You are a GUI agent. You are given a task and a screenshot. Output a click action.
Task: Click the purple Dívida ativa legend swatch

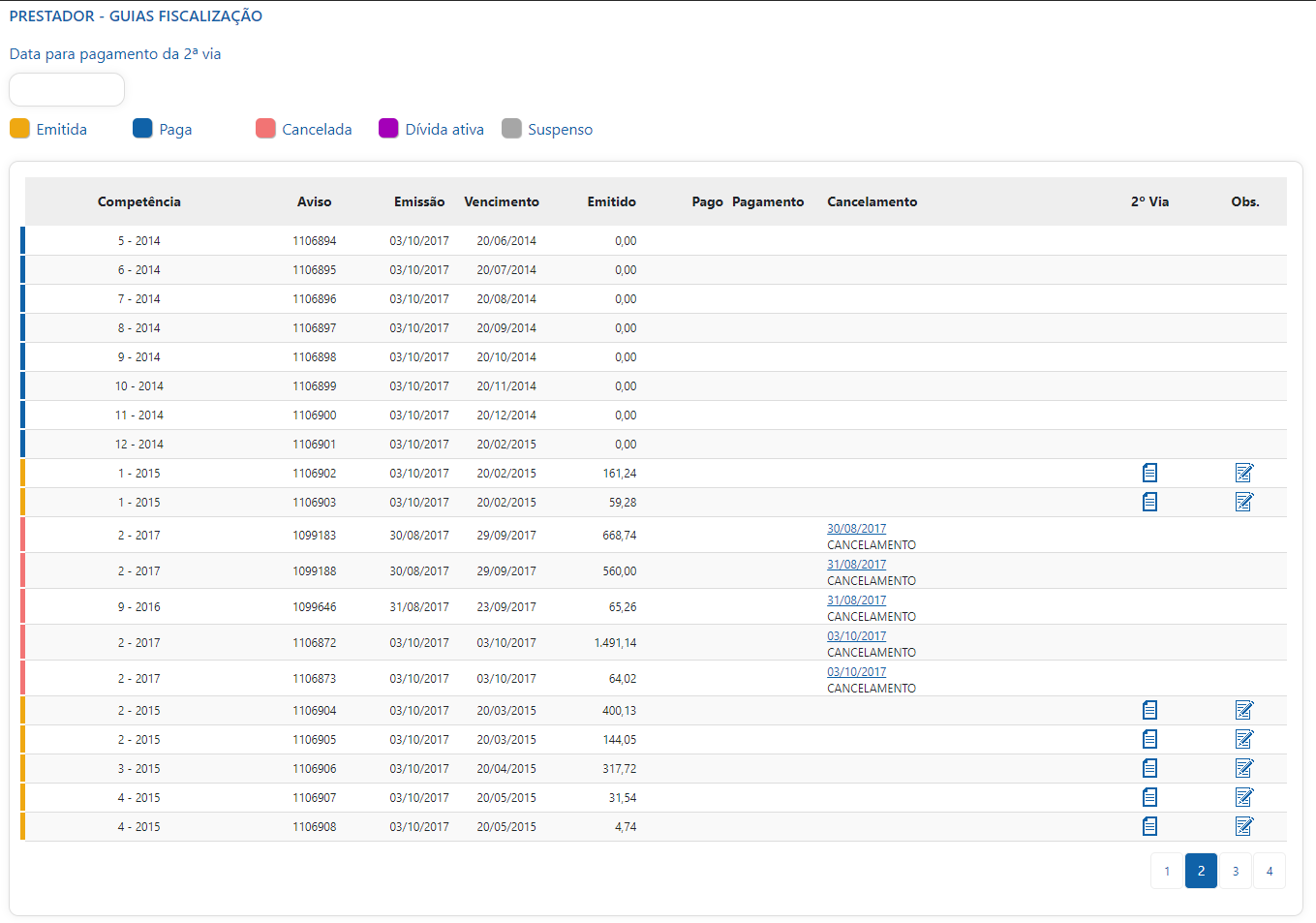coord(388,129)
